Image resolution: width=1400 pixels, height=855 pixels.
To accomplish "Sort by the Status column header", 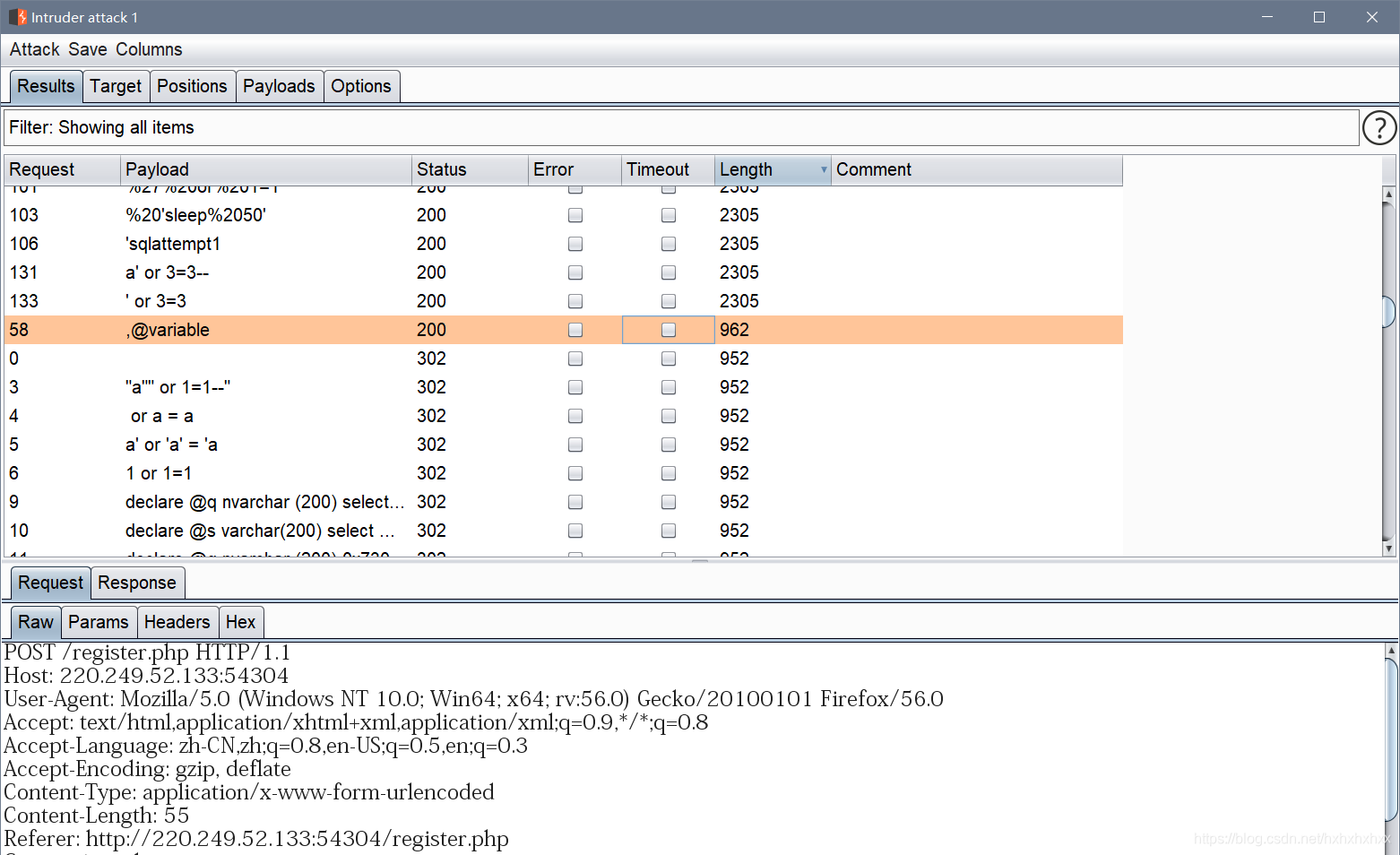I will [470, 169].
